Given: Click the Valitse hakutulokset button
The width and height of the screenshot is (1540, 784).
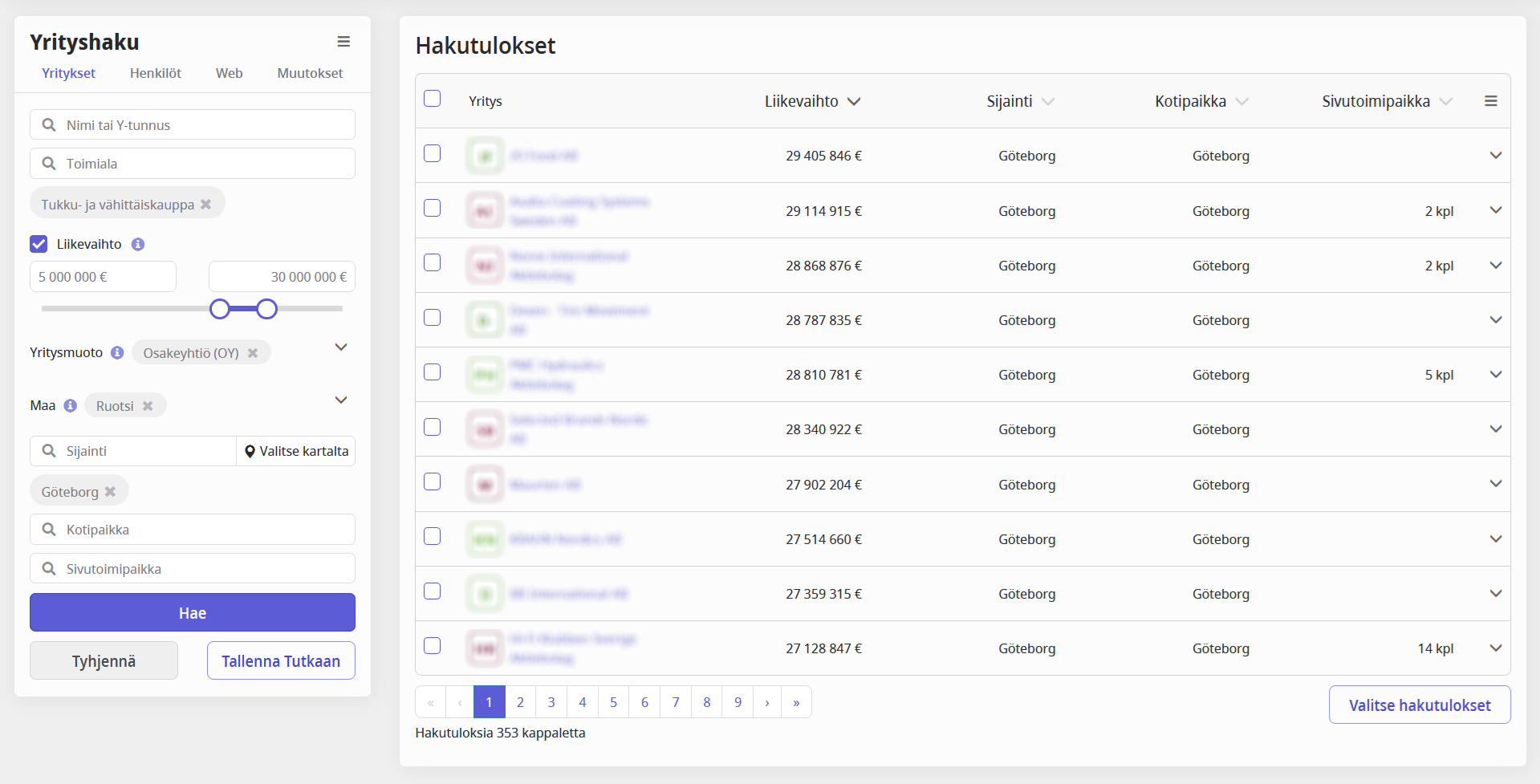Looking at the screenshot, I should click(1420, 705).
